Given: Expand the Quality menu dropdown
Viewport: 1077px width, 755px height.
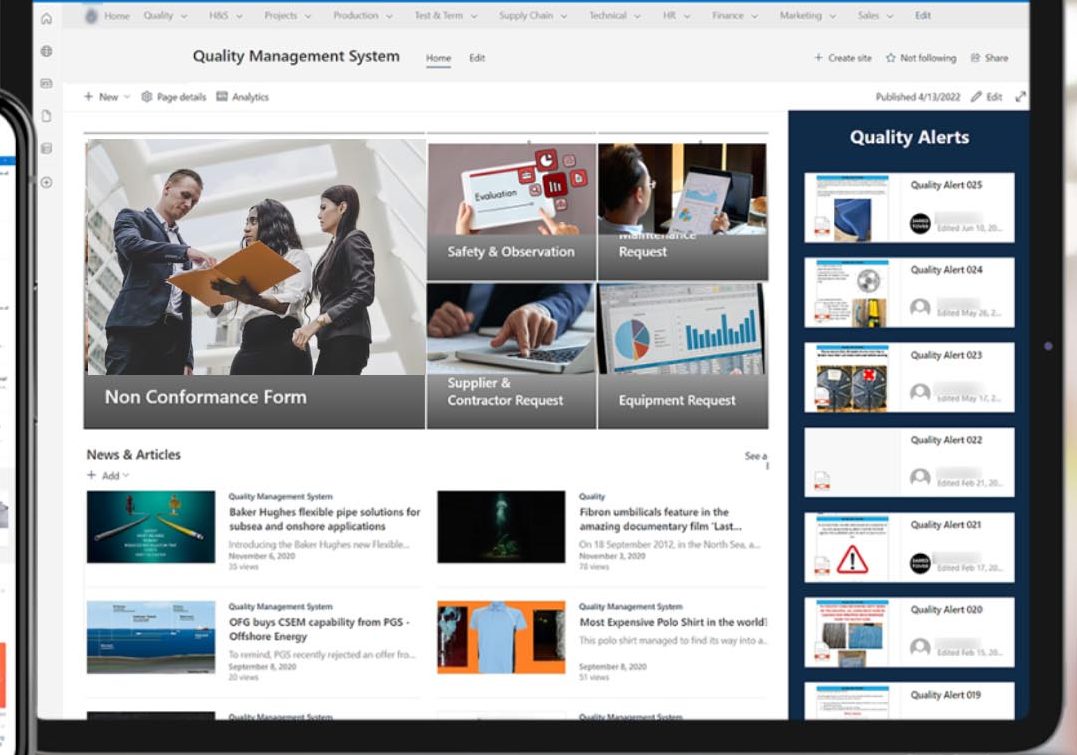Looking at the screenshot, I should click(183, 16).
